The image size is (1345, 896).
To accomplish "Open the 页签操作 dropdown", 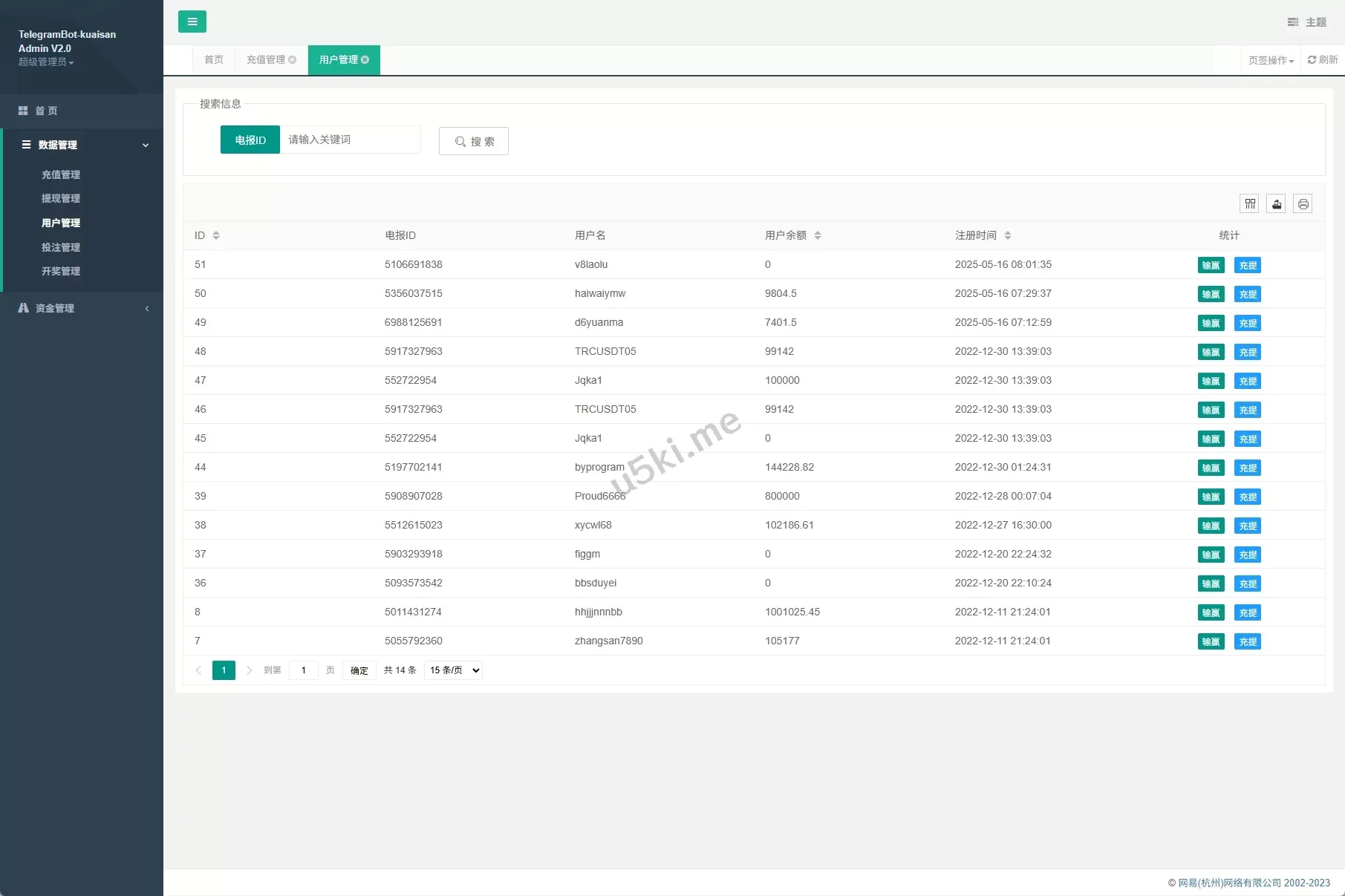I will pyautogui.click(x=1271, y=60).
